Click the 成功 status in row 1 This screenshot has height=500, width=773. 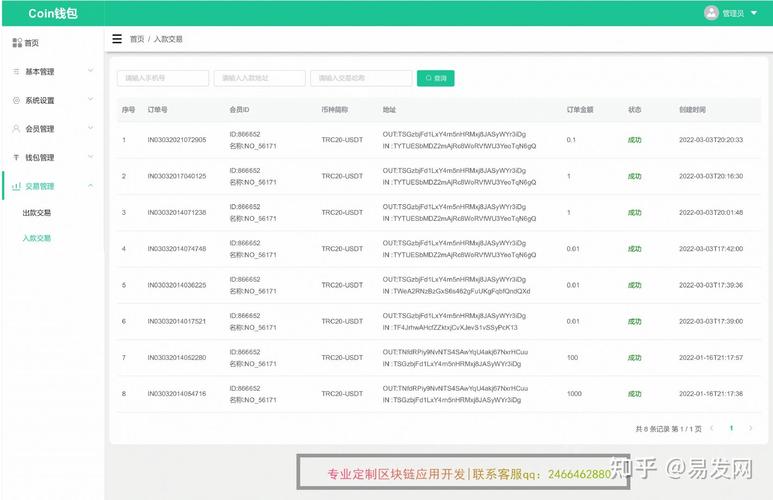pos(634,140)
